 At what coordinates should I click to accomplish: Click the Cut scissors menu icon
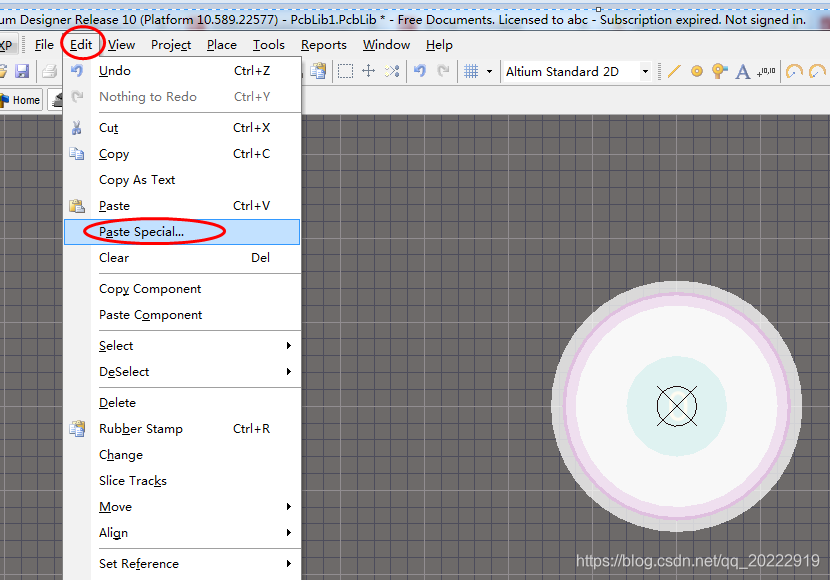click(77, 128)
